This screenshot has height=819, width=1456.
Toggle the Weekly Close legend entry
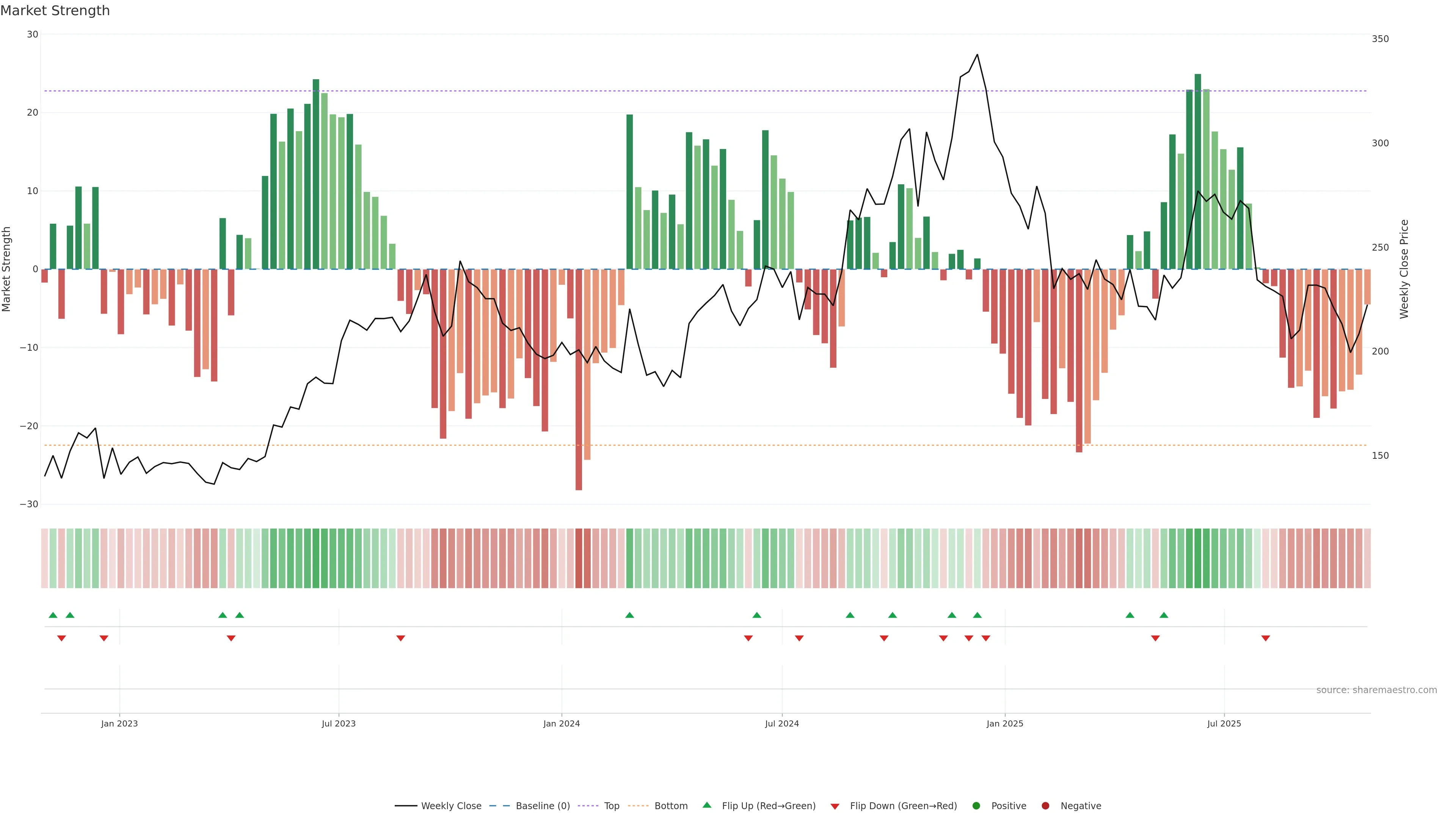click(451, 806)
